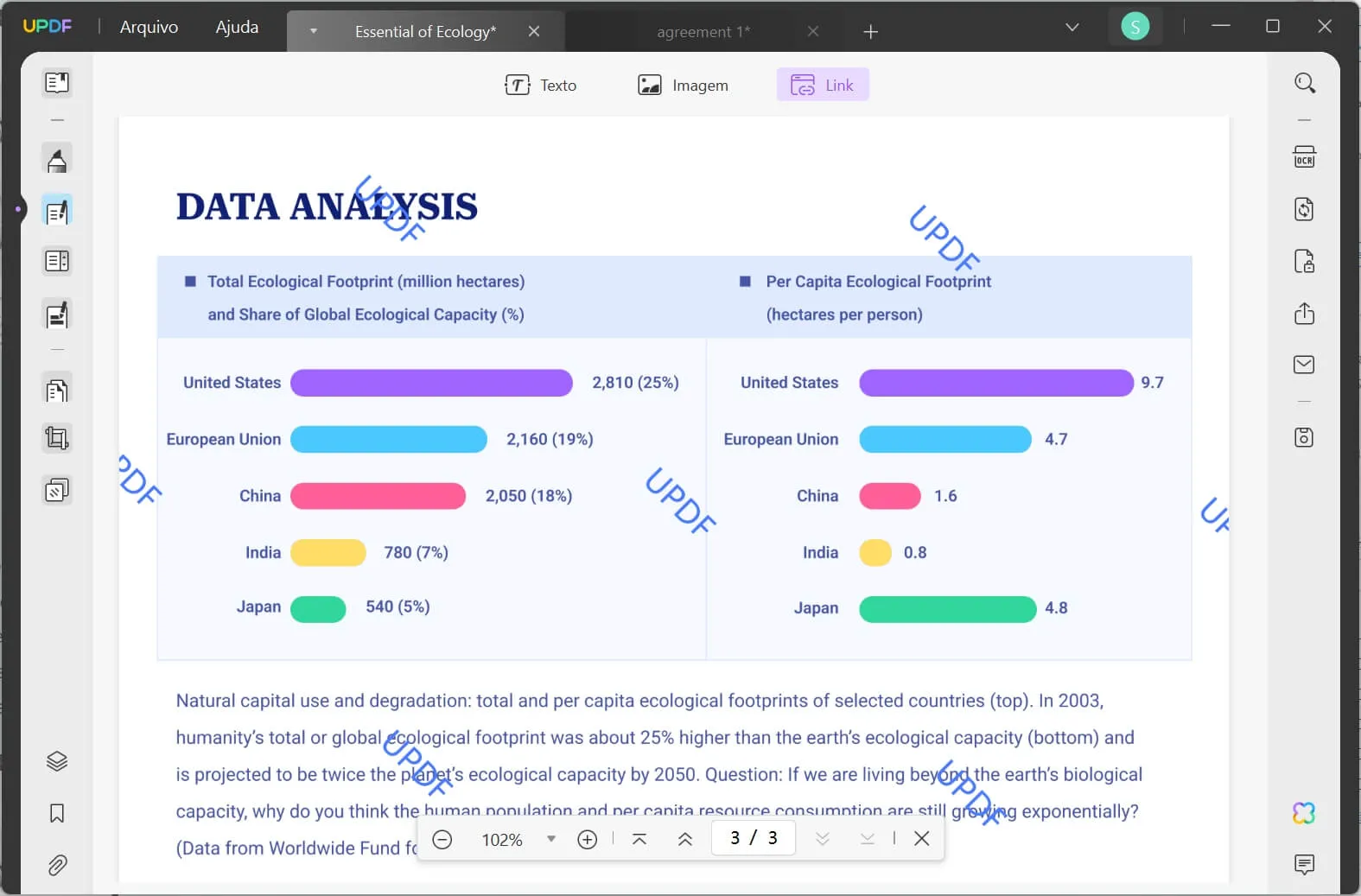Open the Protect PDF lock icon
Screen dimensions: 1361x896
(1305, 261)
